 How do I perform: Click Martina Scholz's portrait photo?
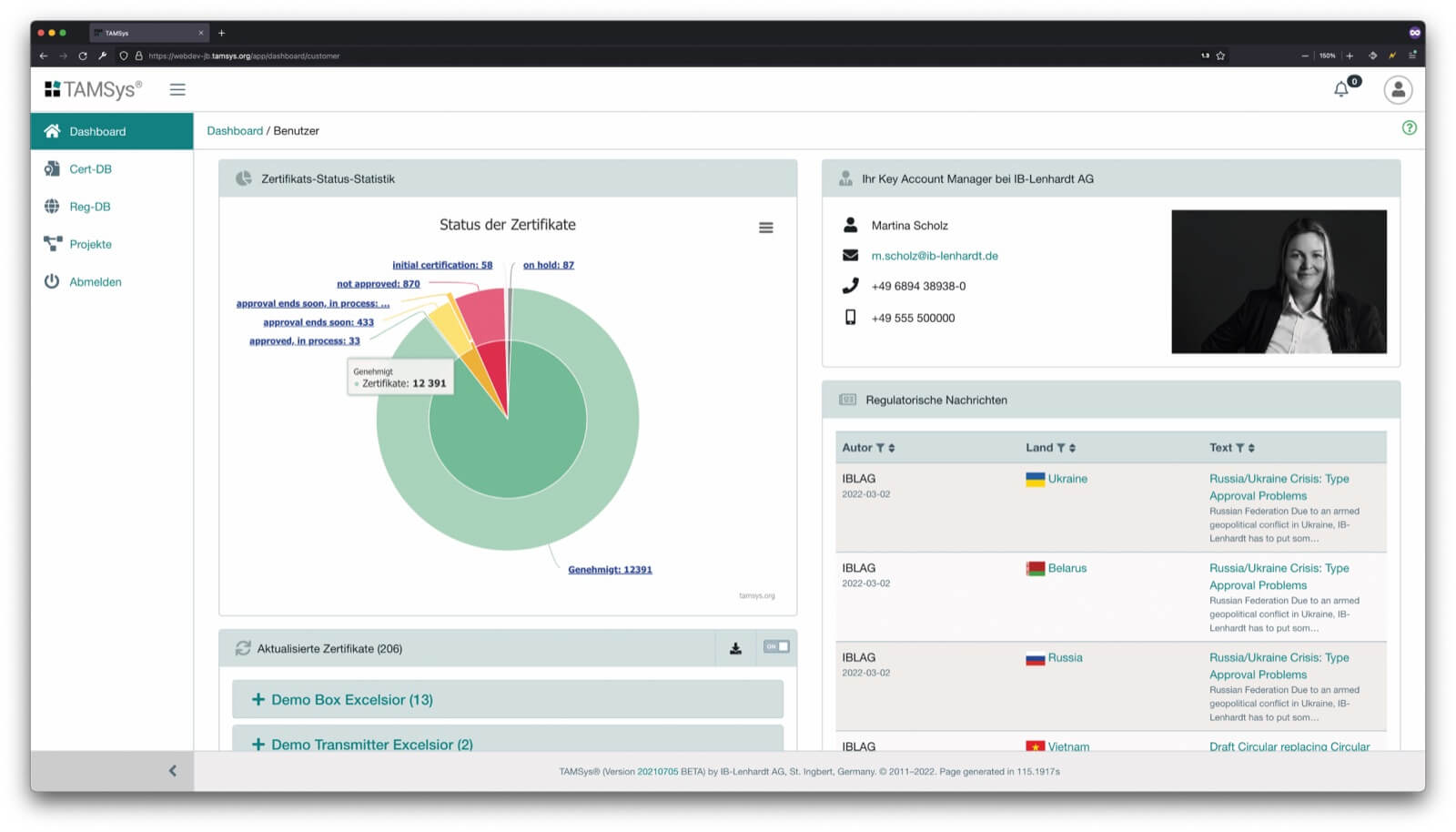1279,281
